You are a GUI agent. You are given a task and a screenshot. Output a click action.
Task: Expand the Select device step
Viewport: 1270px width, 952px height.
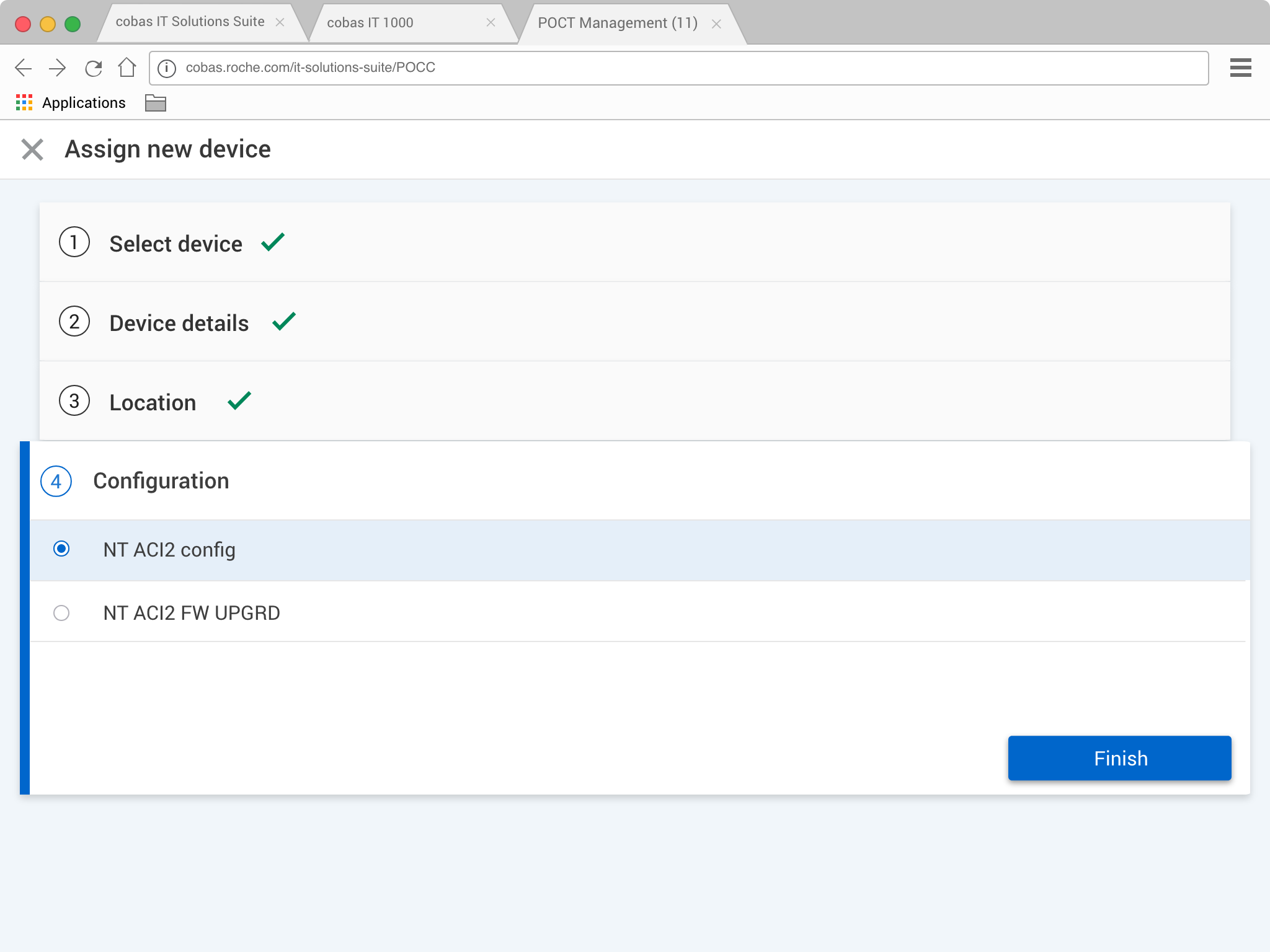(x=176, y=243)
